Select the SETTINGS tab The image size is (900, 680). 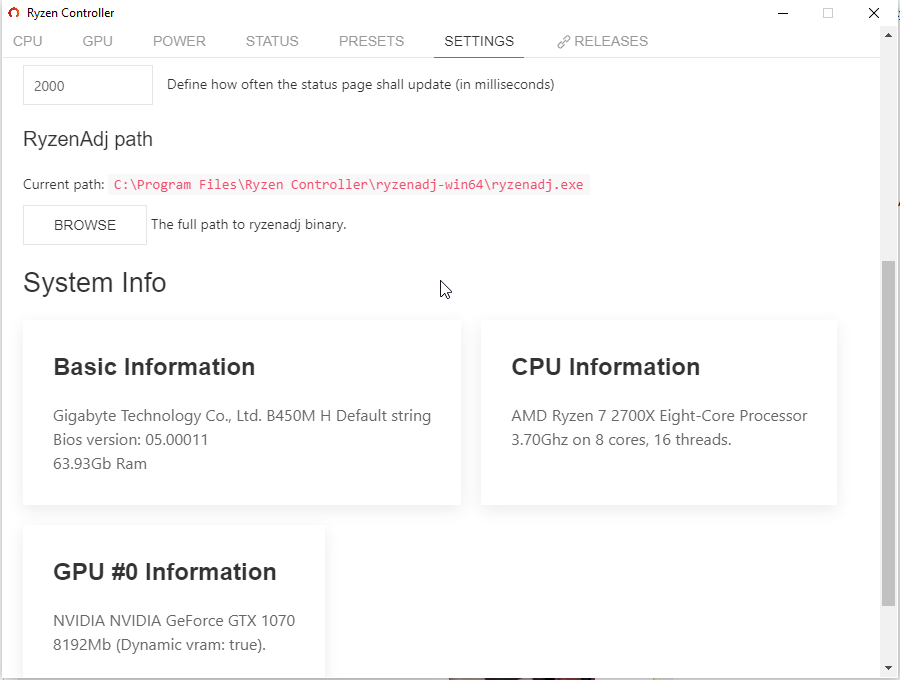pos(479,42)
